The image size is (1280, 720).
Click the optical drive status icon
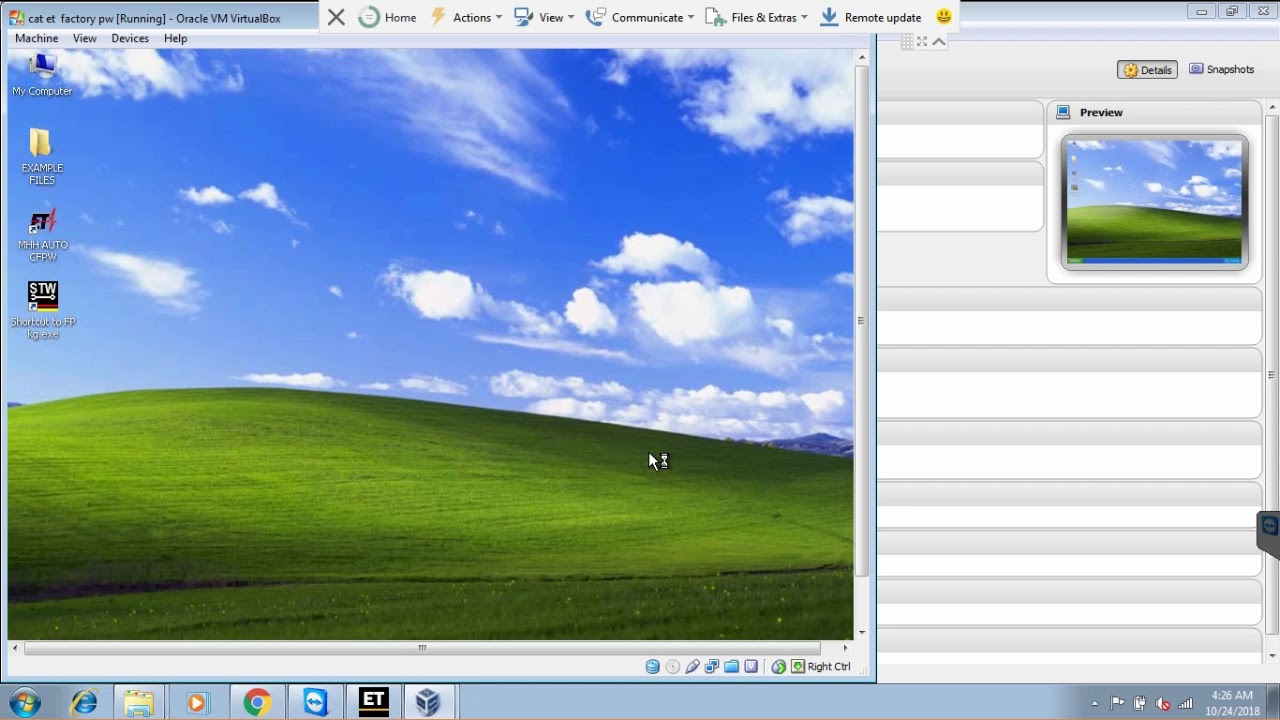click(672, 667)
